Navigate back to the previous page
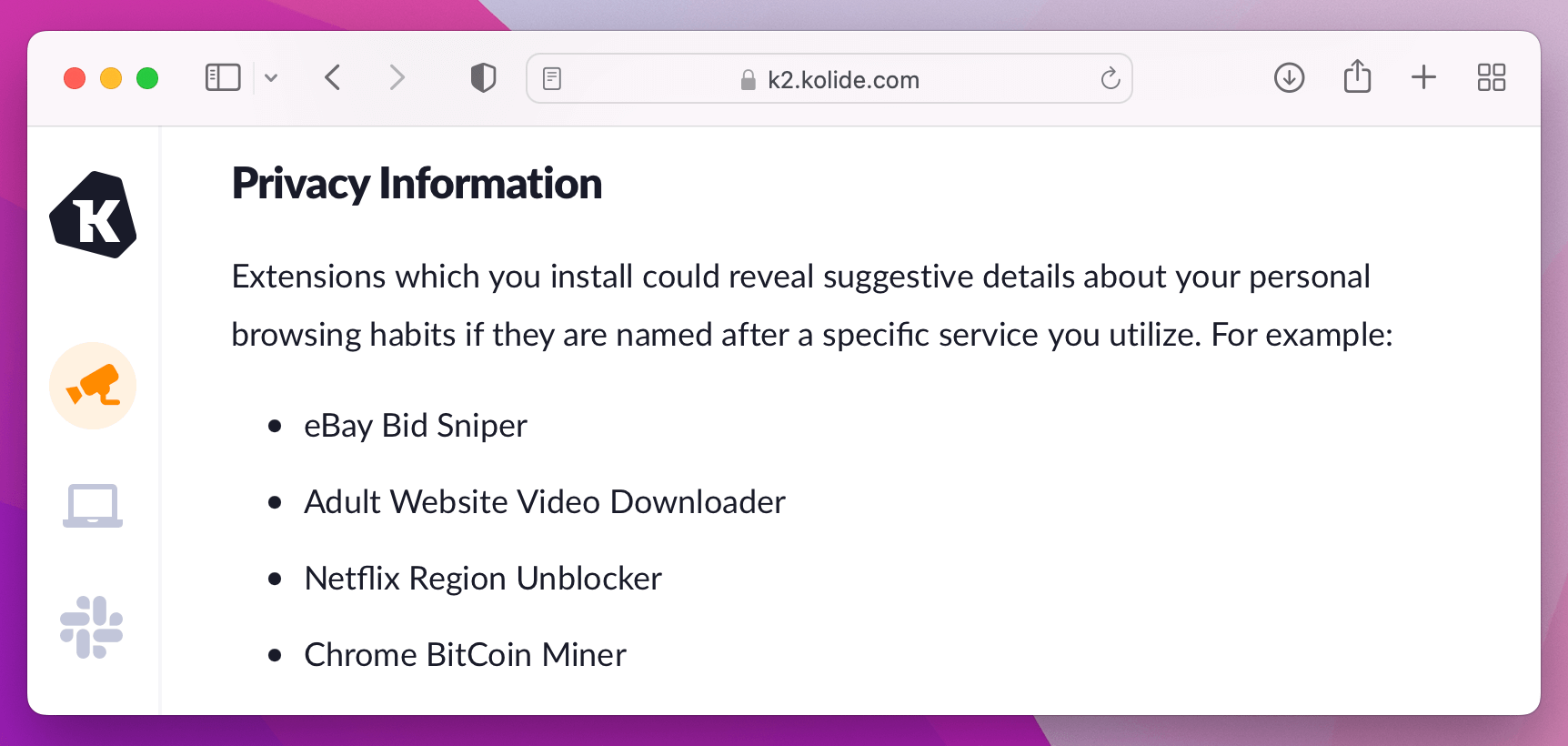 click(x=332, y=78)
